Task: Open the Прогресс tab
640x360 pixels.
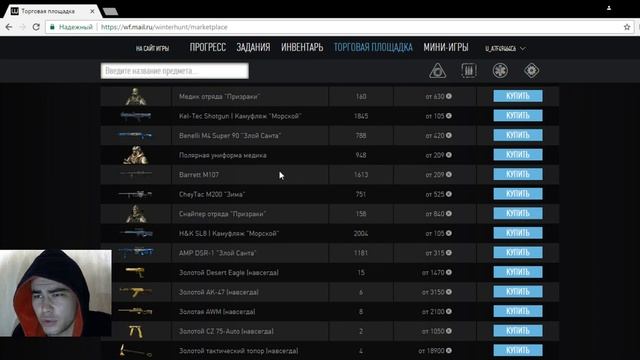Action: (207, 47)
